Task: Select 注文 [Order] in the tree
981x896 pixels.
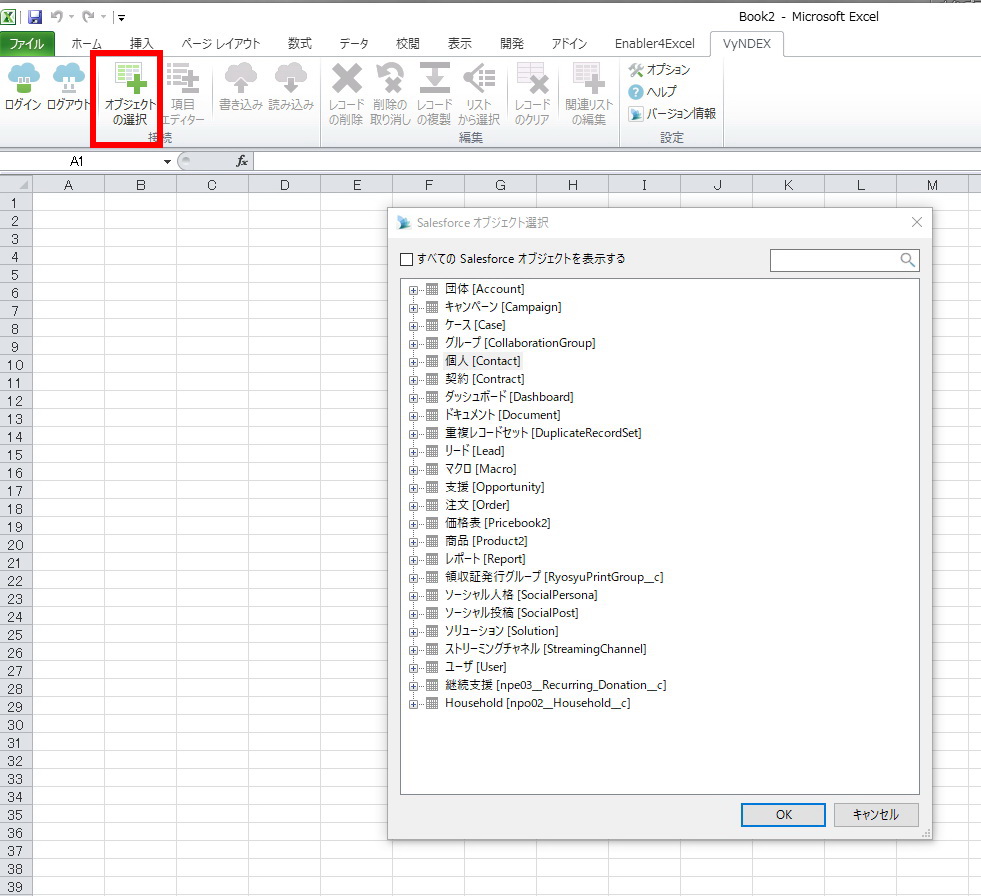Action: pos(477,505)
